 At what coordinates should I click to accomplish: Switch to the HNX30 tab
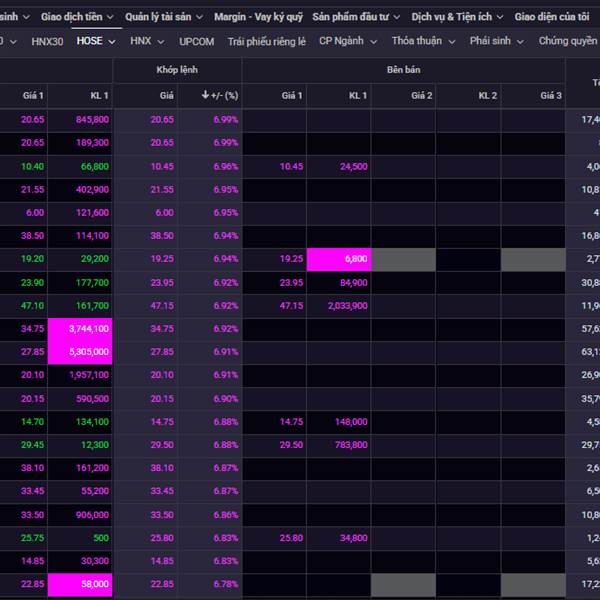point(47,41)
